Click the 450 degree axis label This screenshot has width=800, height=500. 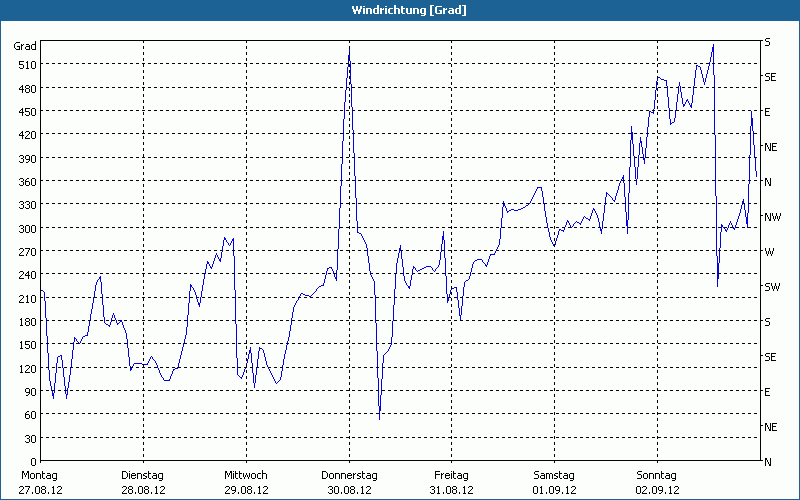[28, 112]
